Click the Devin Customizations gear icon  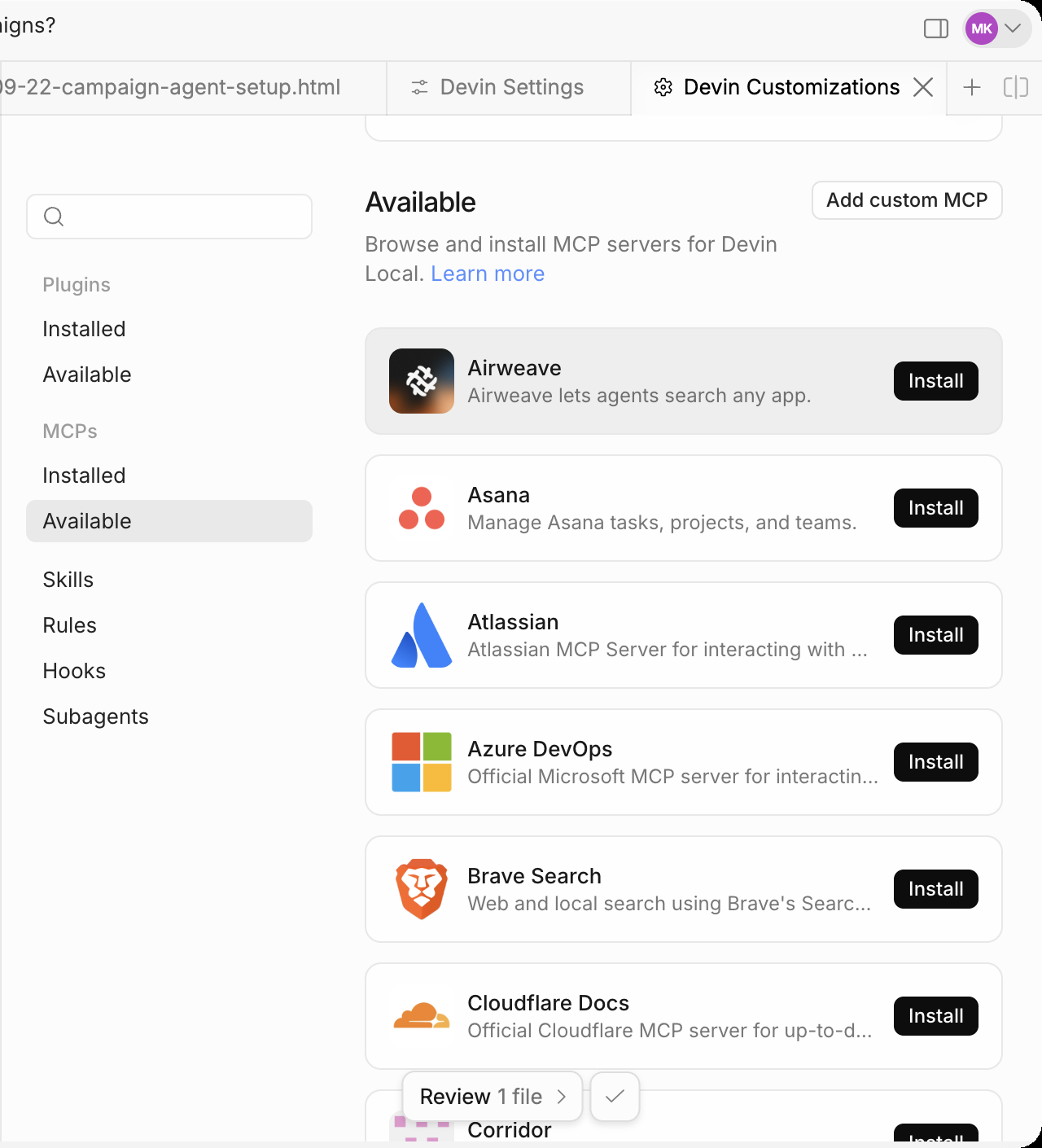[x=663, y=87]
